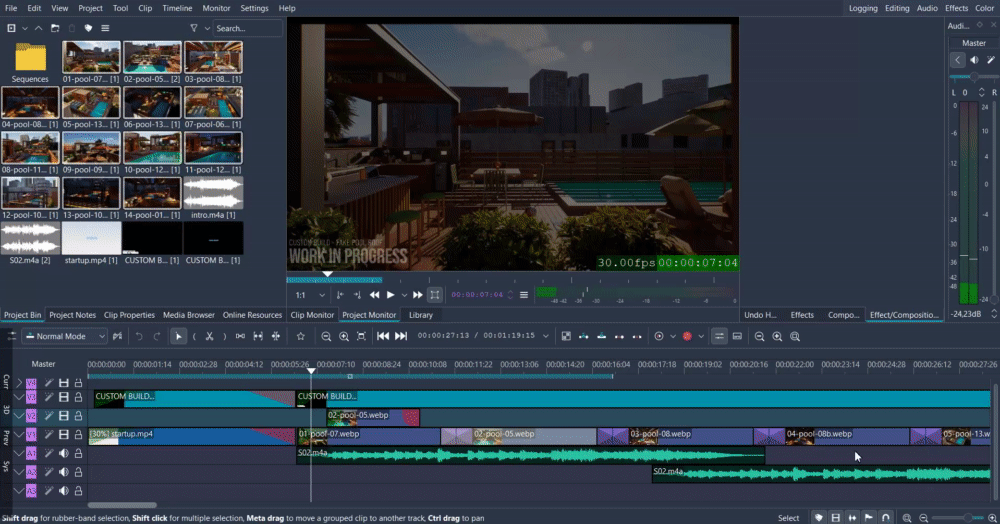1000x524 pixels.
Task: Insert clip zone in timeline
Action: (x=584, y=336)
